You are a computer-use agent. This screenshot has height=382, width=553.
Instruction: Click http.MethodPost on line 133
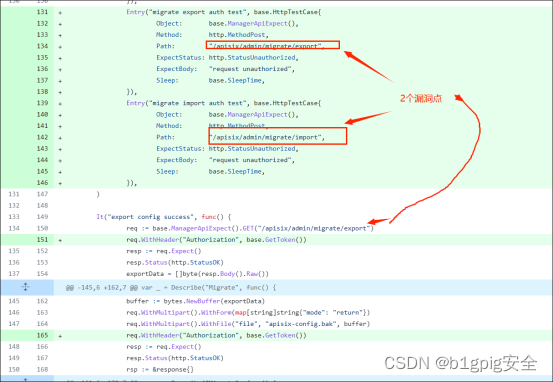tap(238, 35)
